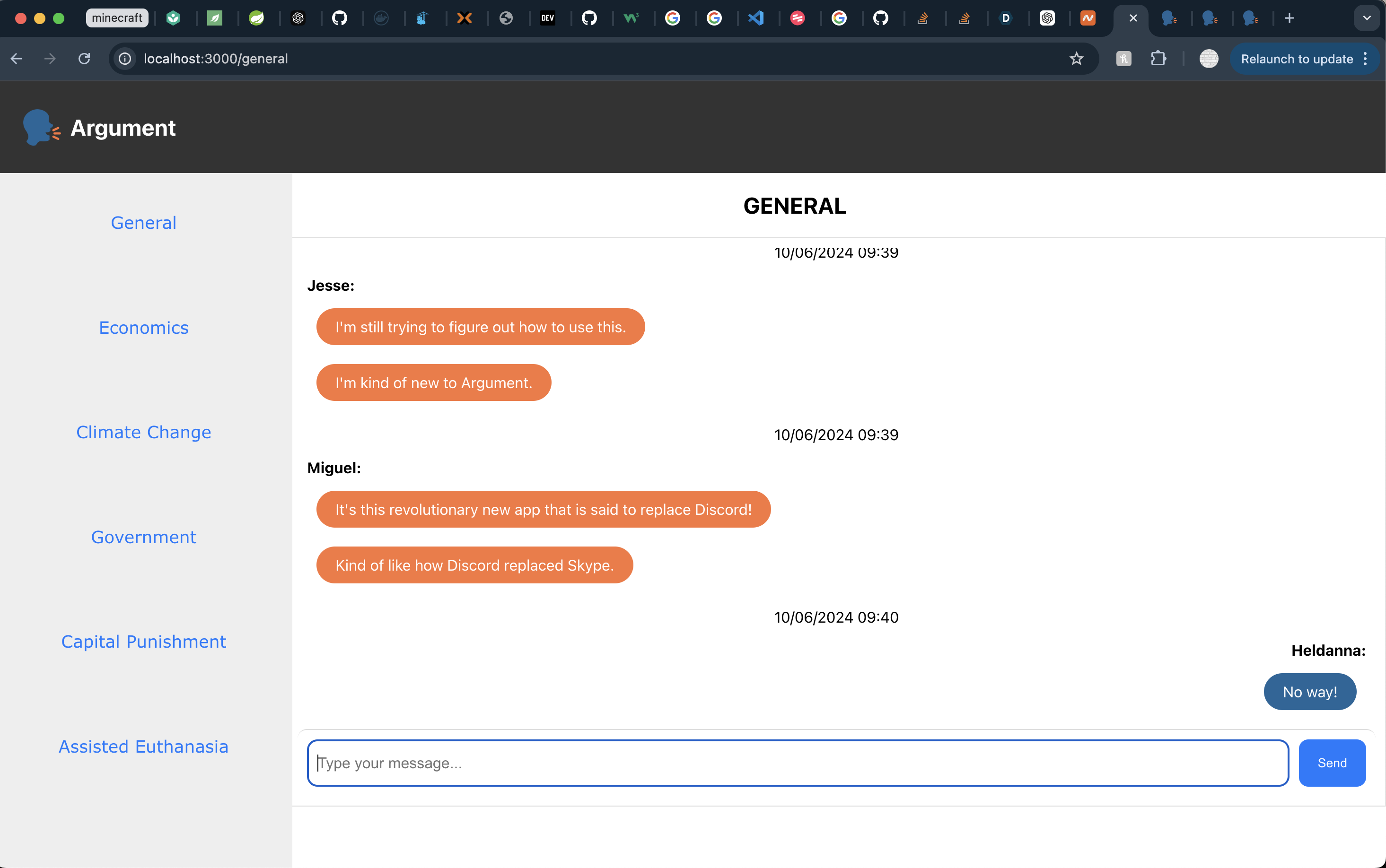Open a new tab with plus icon
The height and width of the screenshot is (868, 1386).
coord(1290,18)
